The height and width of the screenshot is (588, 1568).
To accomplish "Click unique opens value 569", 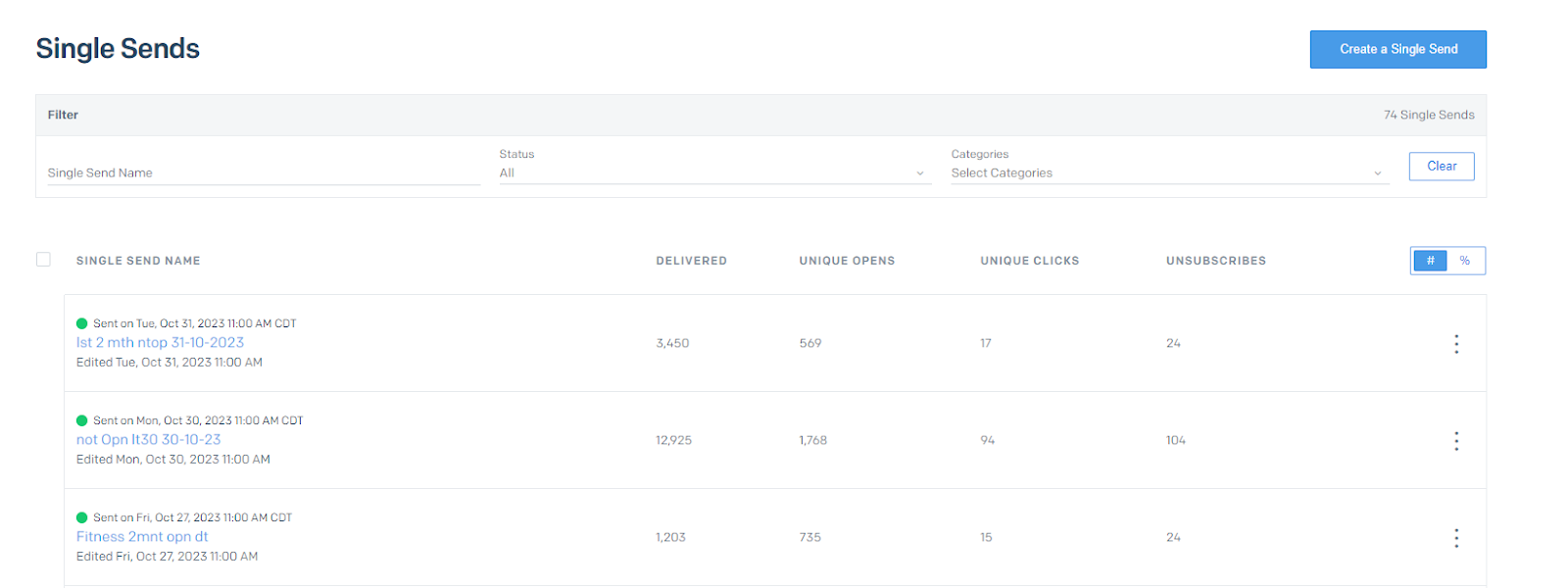I will (810, 343).
